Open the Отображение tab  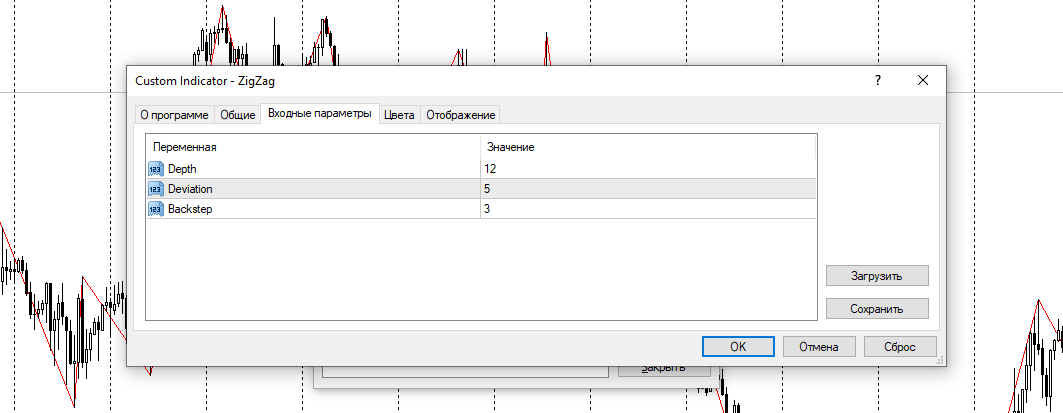click(460, 115)
